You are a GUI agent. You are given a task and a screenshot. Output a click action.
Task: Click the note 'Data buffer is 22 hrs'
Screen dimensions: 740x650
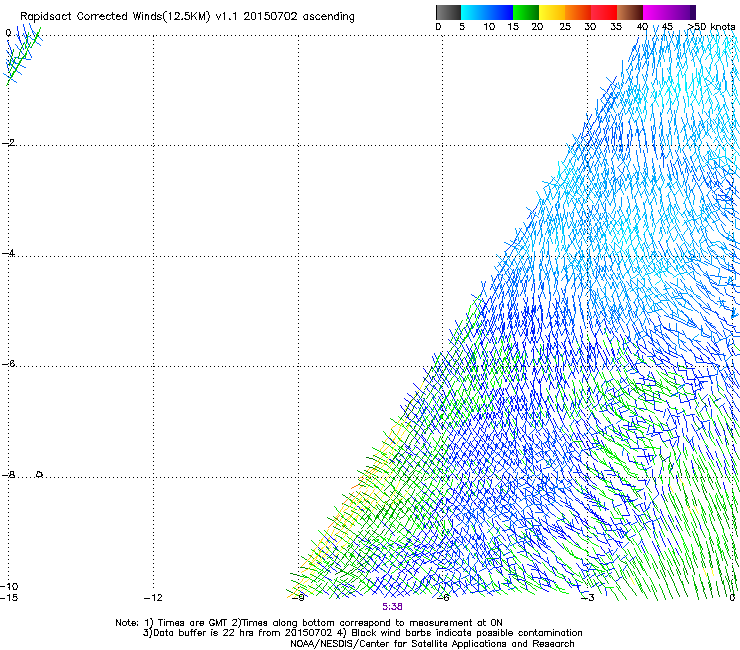click(x=212, y=633)
